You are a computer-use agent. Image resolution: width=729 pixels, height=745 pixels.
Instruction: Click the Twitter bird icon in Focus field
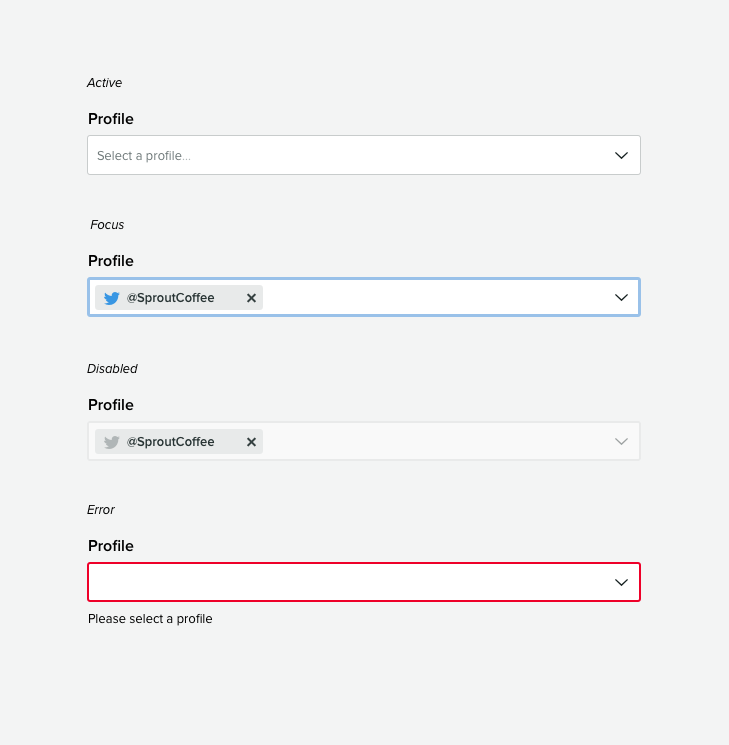[112, 298]
